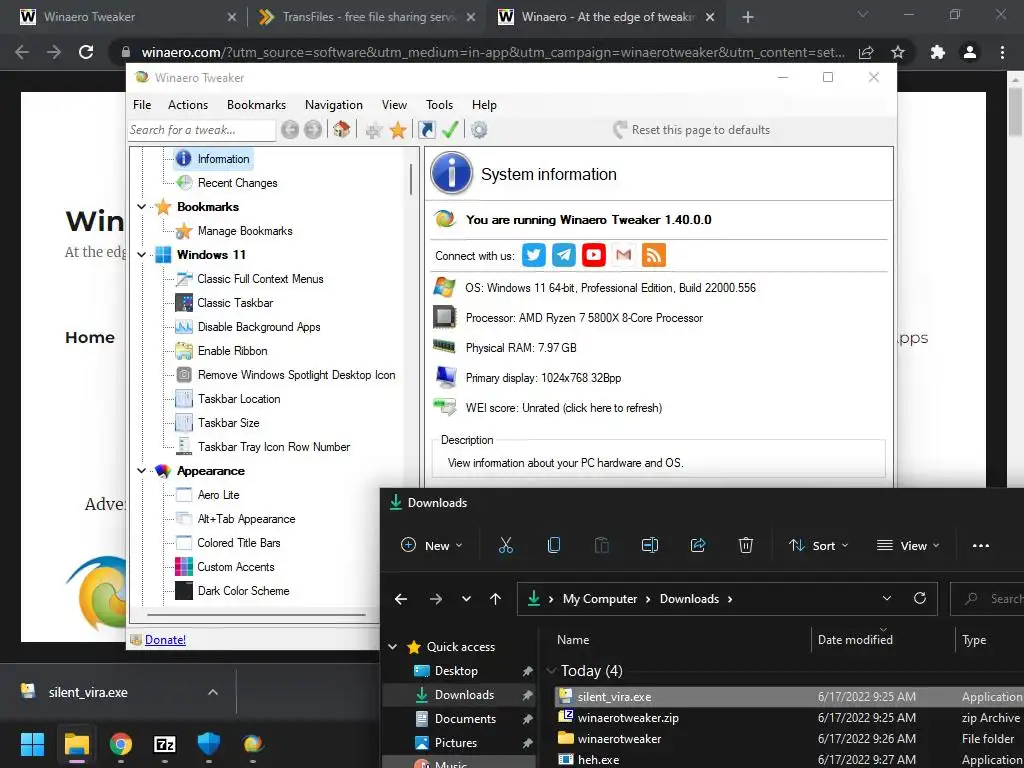1024x768 pixels.
Task: Click the Rename icon in Explorer toolbar
Action: tap(650, 545)
